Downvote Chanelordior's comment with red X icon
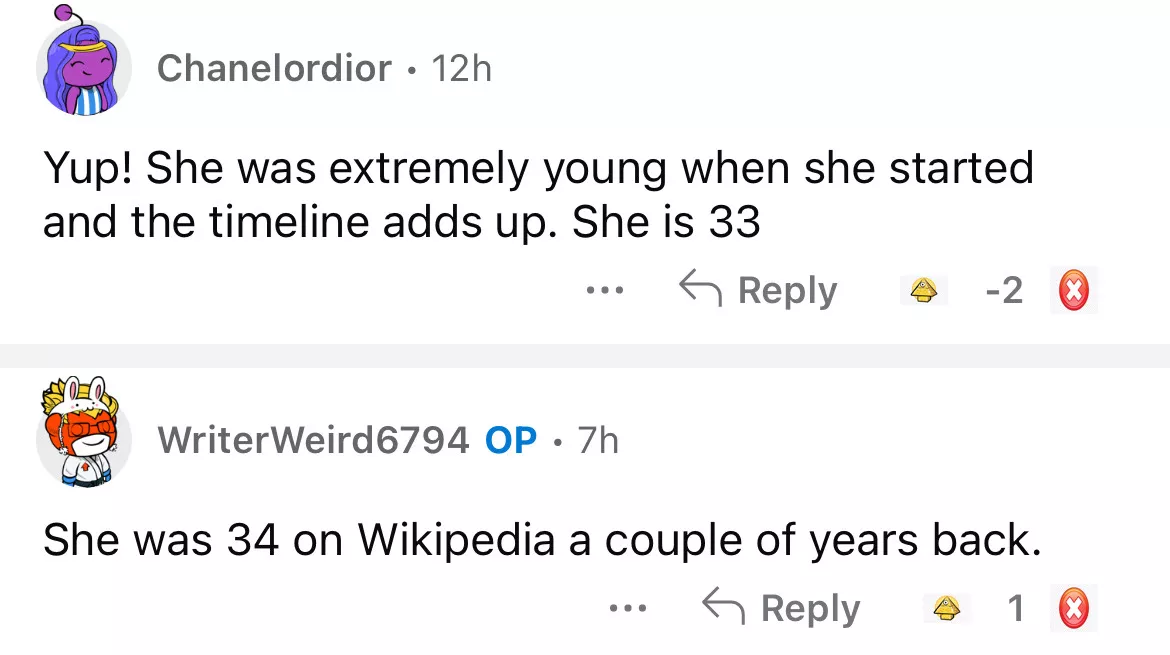1170x655 pixels. (x=1073, y=291)
